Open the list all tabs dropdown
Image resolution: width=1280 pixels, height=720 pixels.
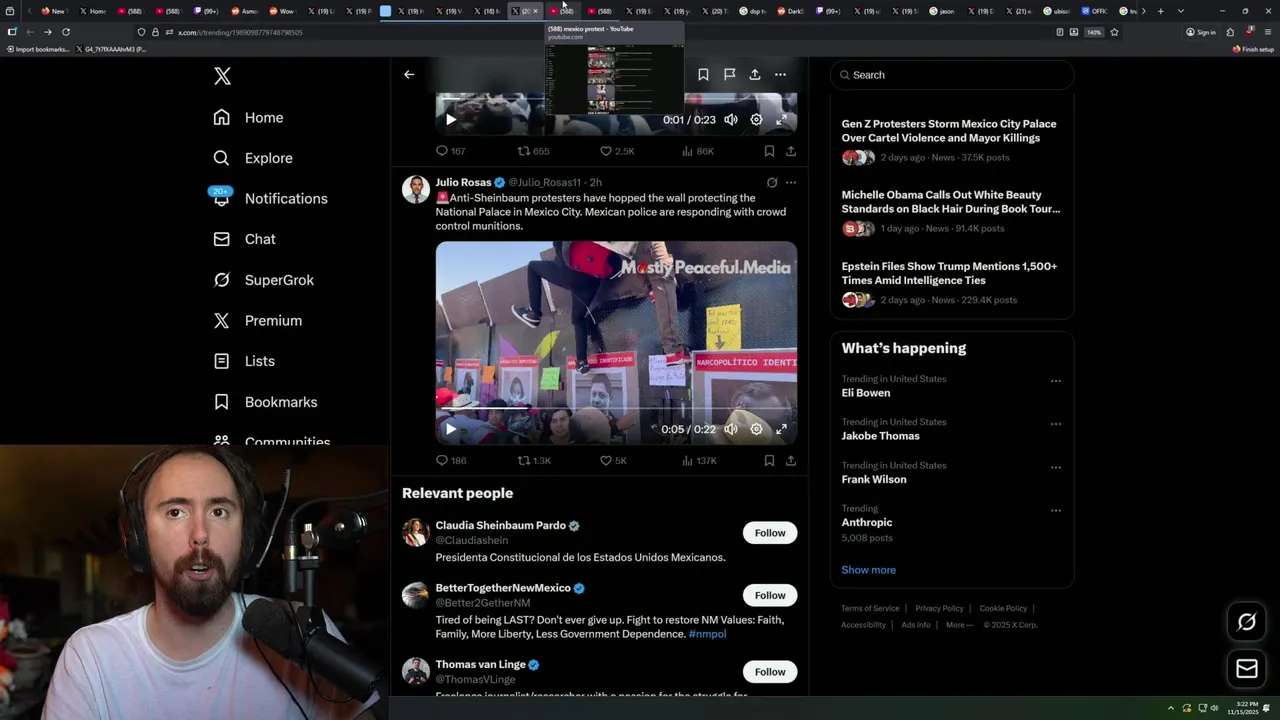coord(1181,11)
